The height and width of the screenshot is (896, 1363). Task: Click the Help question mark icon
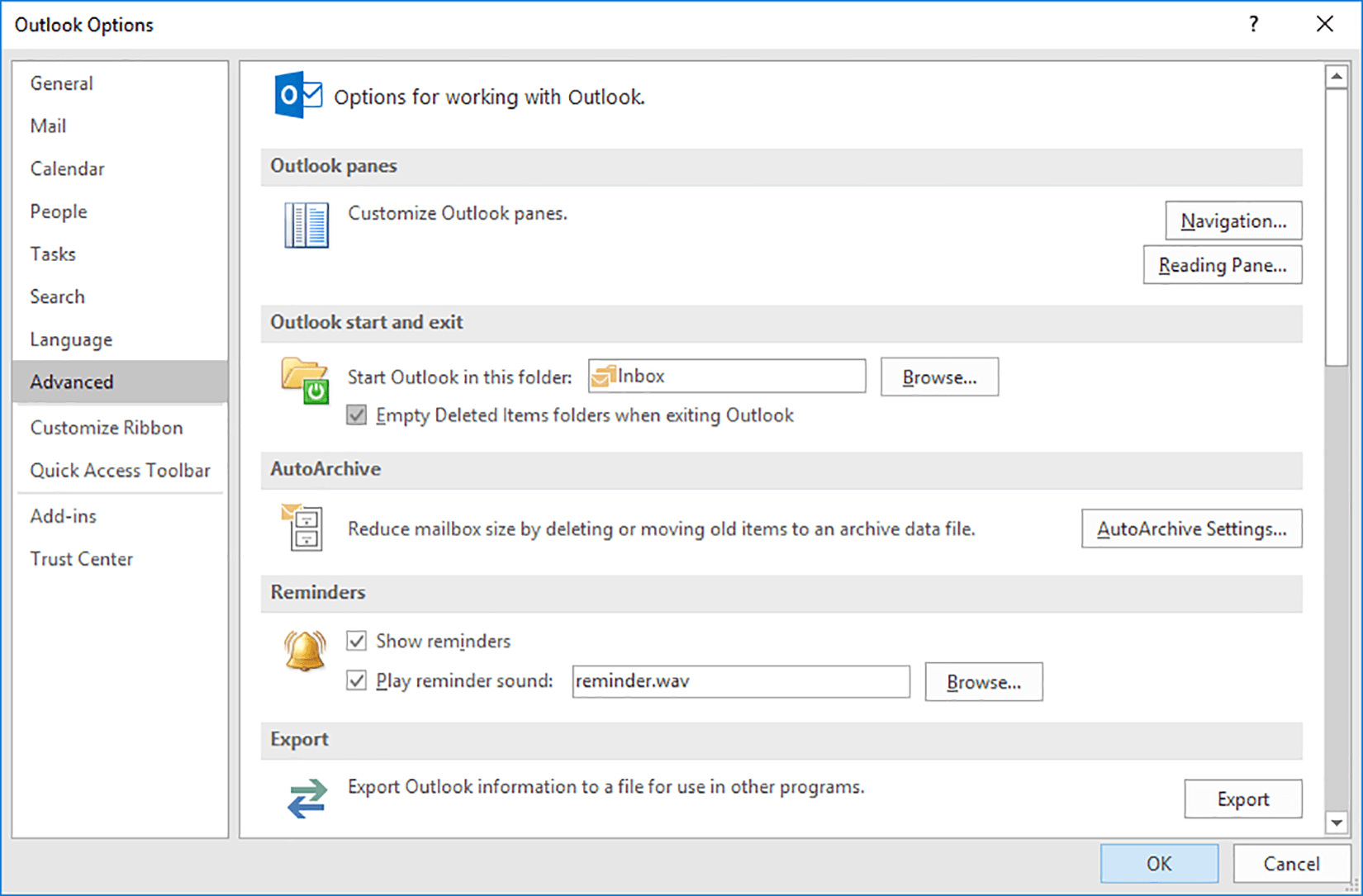pos(1253,25)
